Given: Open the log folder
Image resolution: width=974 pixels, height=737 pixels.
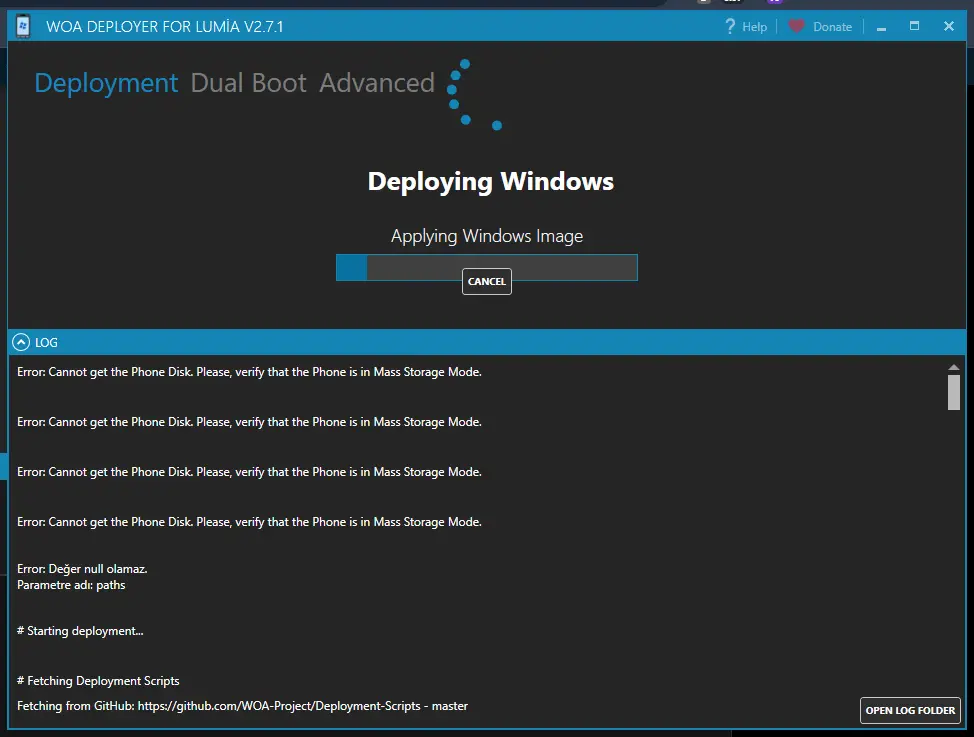Looking at the screenshot, I should (910, 710).
